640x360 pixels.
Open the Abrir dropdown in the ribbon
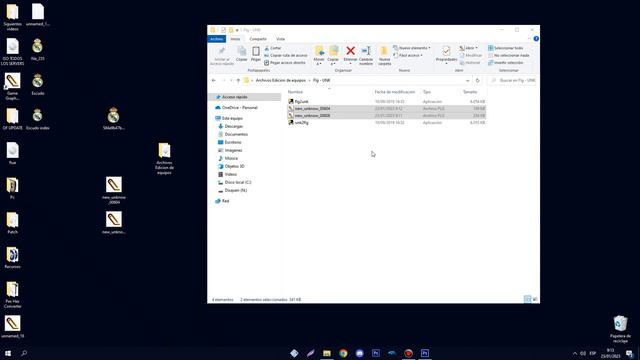[x=469, y=48]
